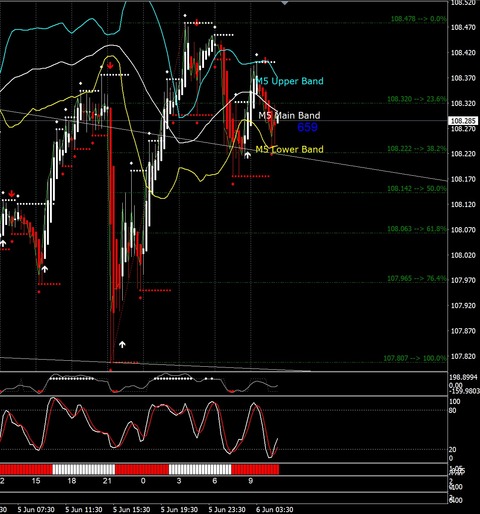Click 108.370 on the price scale
Viewport: 480px width, 514px height.
tap(463, 78)
